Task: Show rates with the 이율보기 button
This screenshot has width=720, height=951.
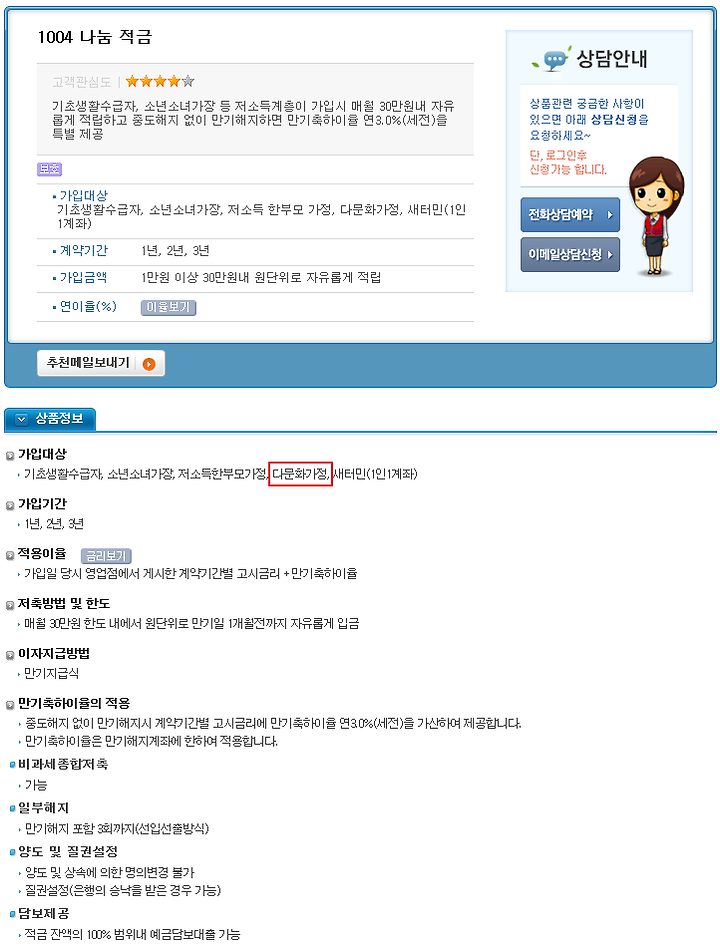Action: pyautogui.click(x=168, y=307)
